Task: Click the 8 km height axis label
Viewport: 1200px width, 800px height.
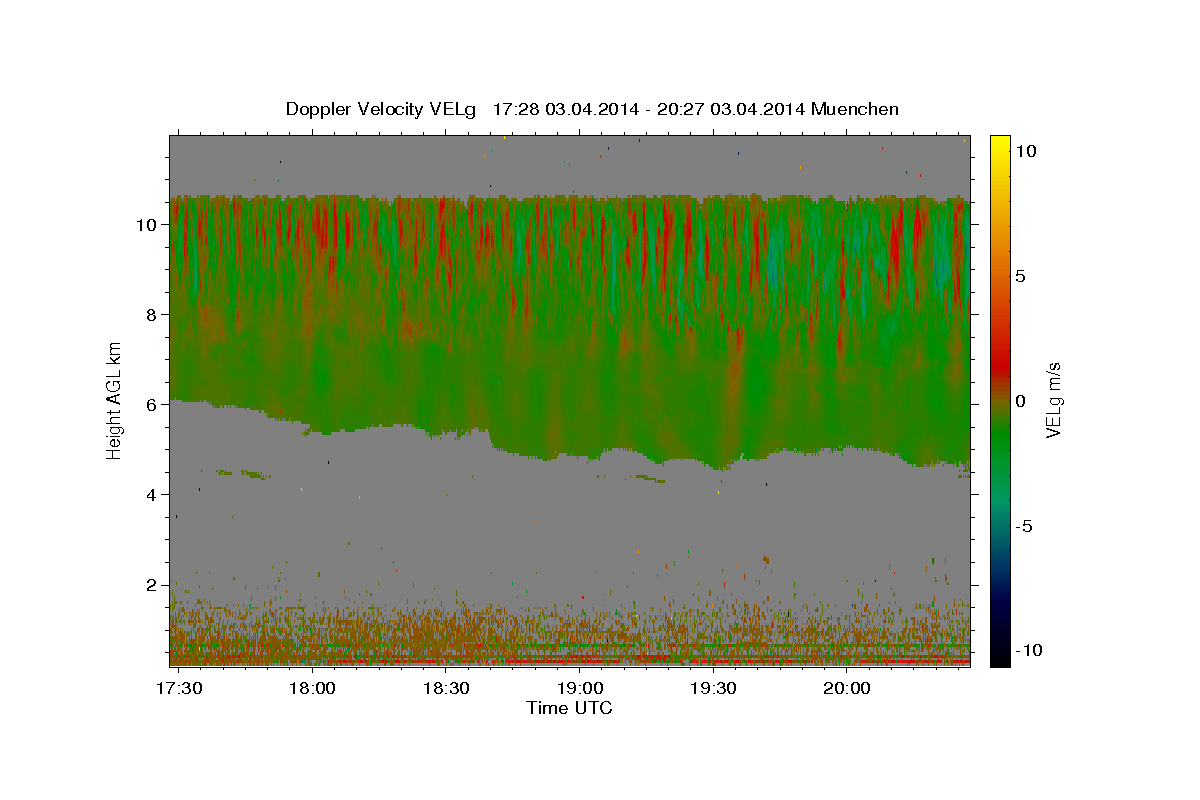Action: [149, 315]
